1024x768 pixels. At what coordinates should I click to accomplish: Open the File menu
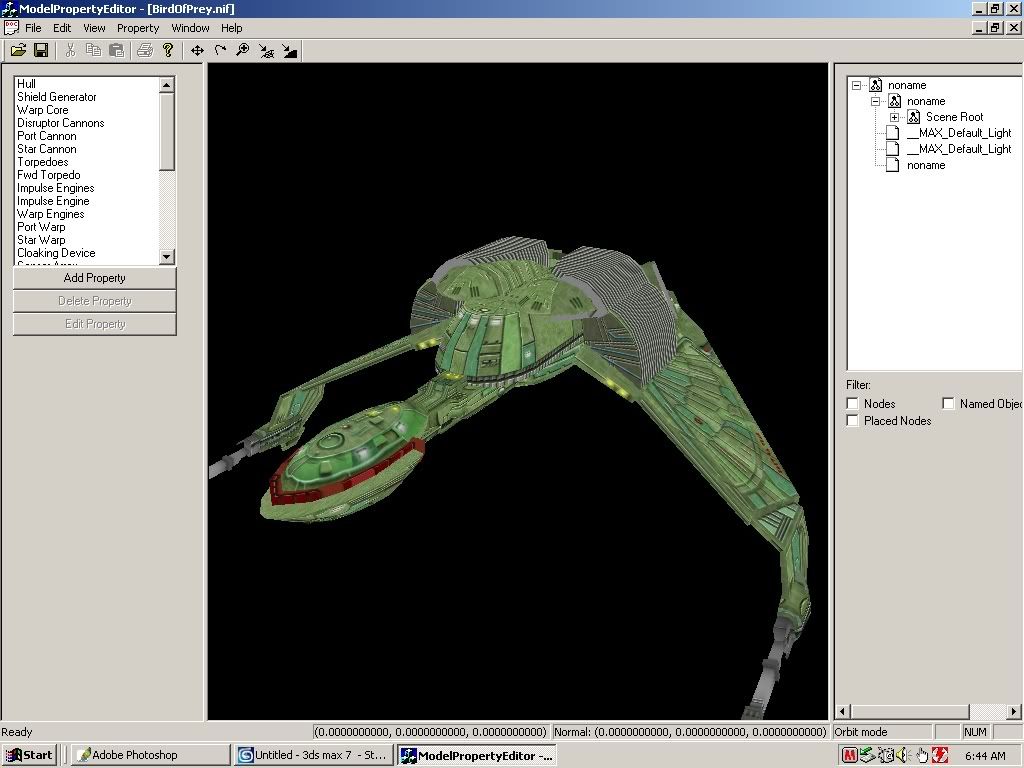coord(33,28)
